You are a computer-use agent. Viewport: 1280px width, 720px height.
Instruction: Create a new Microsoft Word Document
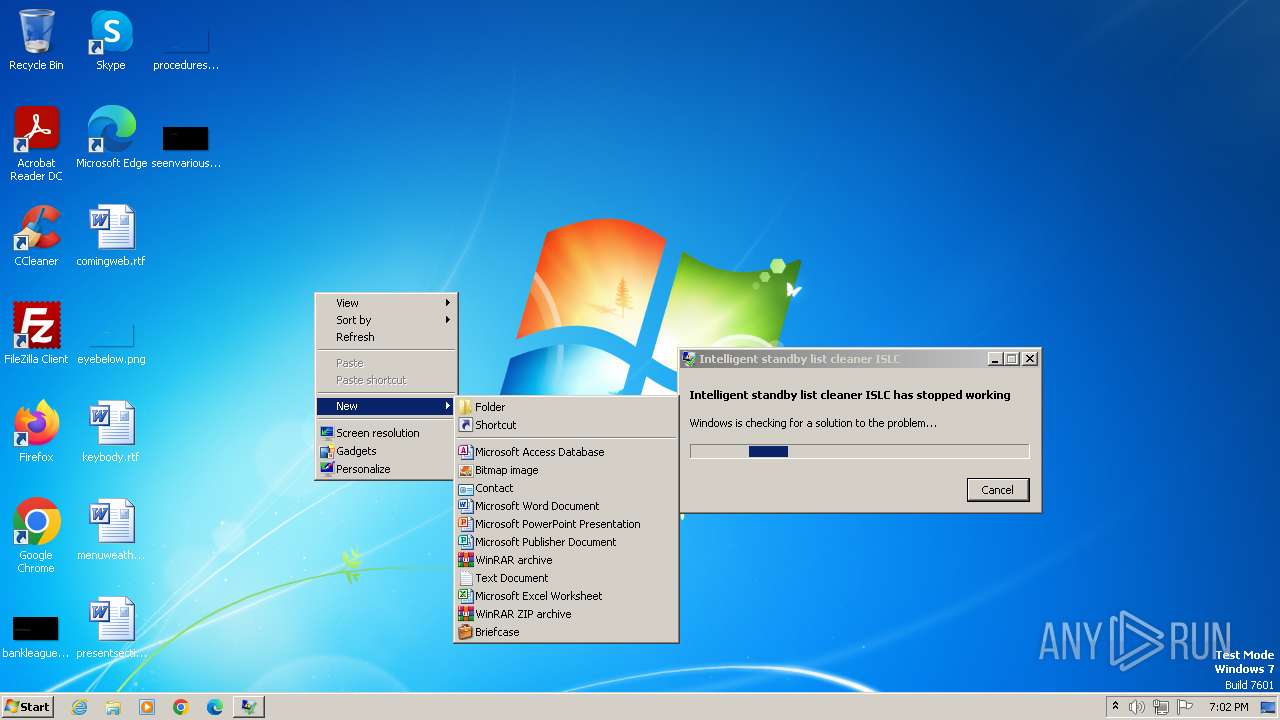(x=566, y=506)
